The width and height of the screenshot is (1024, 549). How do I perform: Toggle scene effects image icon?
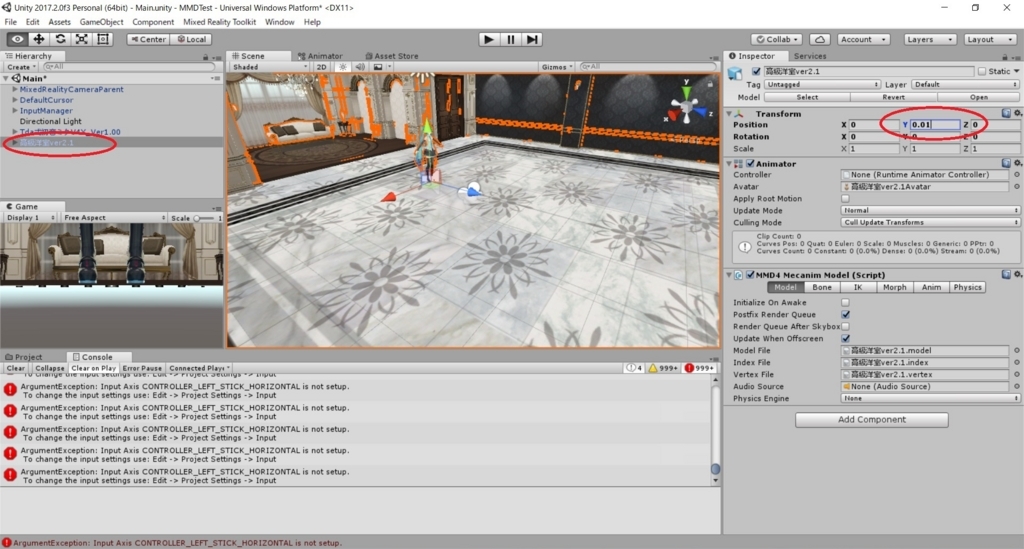click(378, 67)
